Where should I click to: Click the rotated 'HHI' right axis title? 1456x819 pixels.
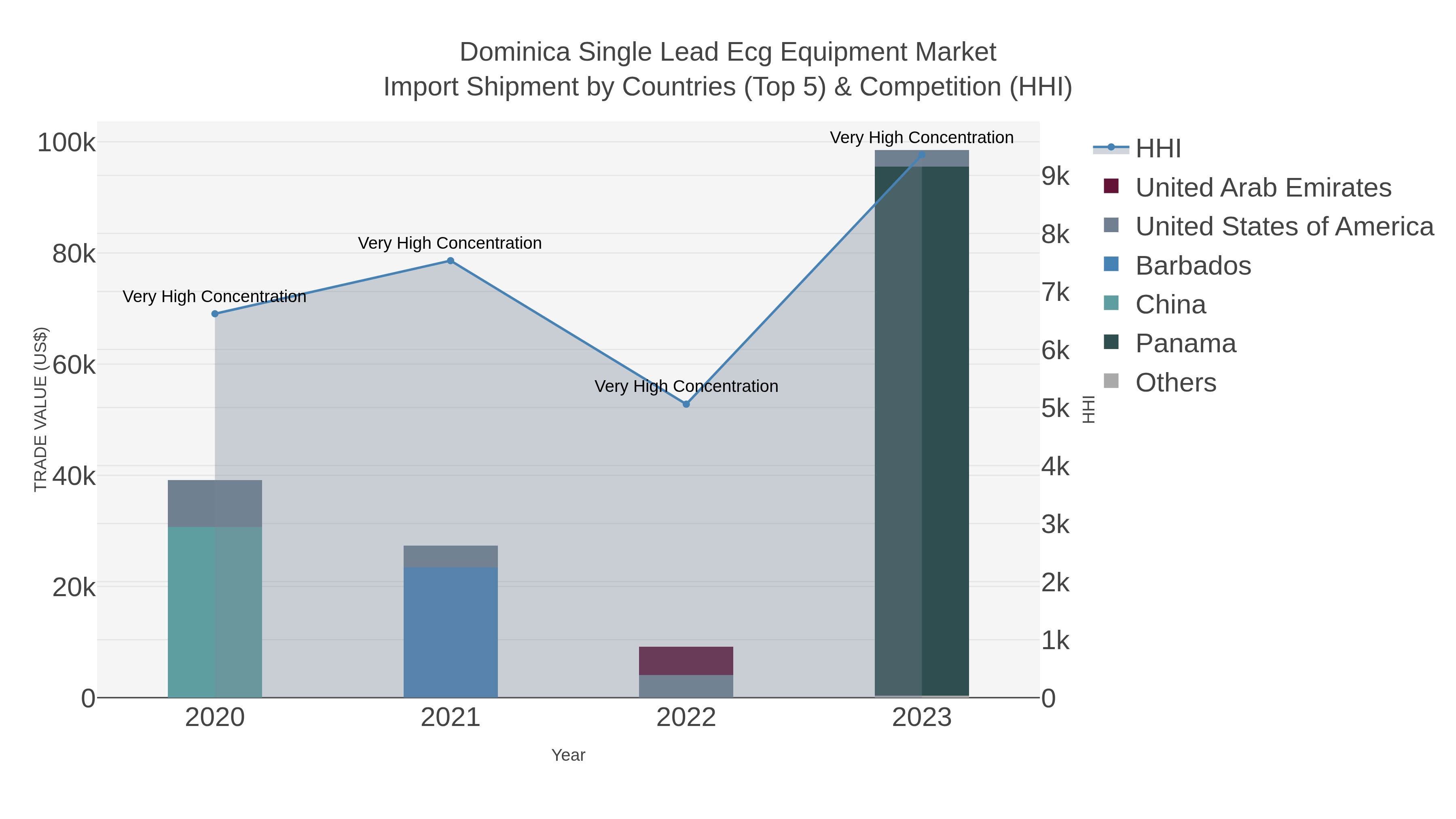pyautogui.click(x=1089, y=409)
